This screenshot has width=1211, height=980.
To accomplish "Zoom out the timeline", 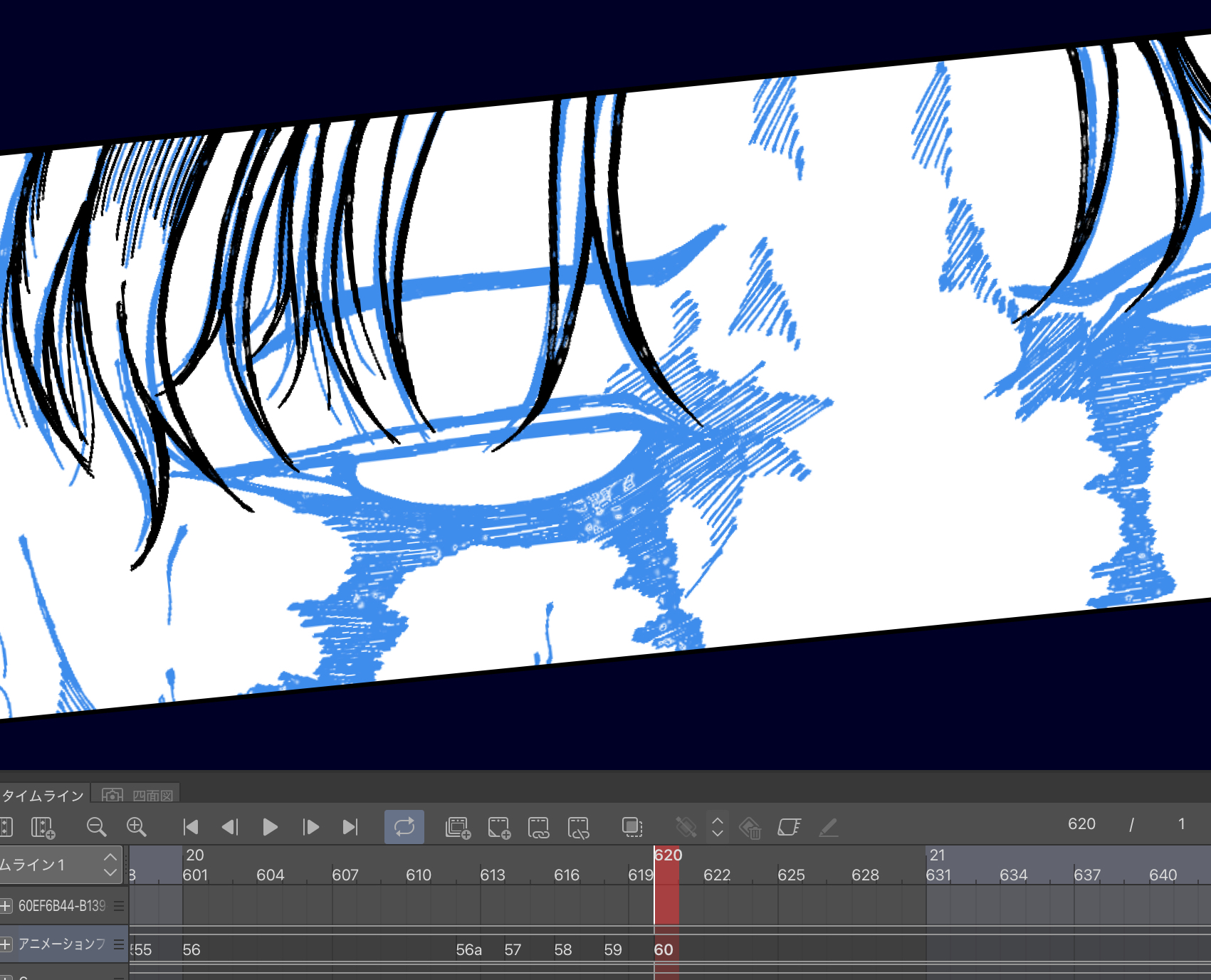I will [96, 827].
